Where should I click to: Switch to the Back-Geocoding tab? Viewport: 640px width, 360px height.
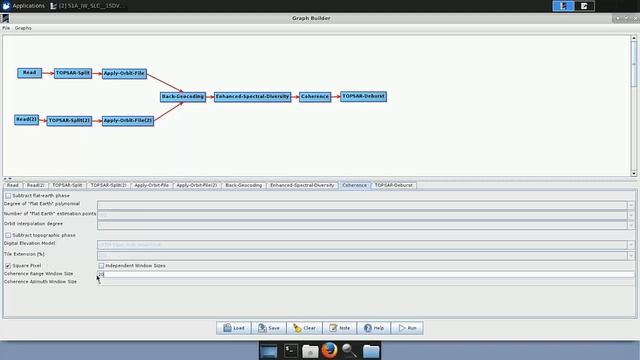point(244,185)
